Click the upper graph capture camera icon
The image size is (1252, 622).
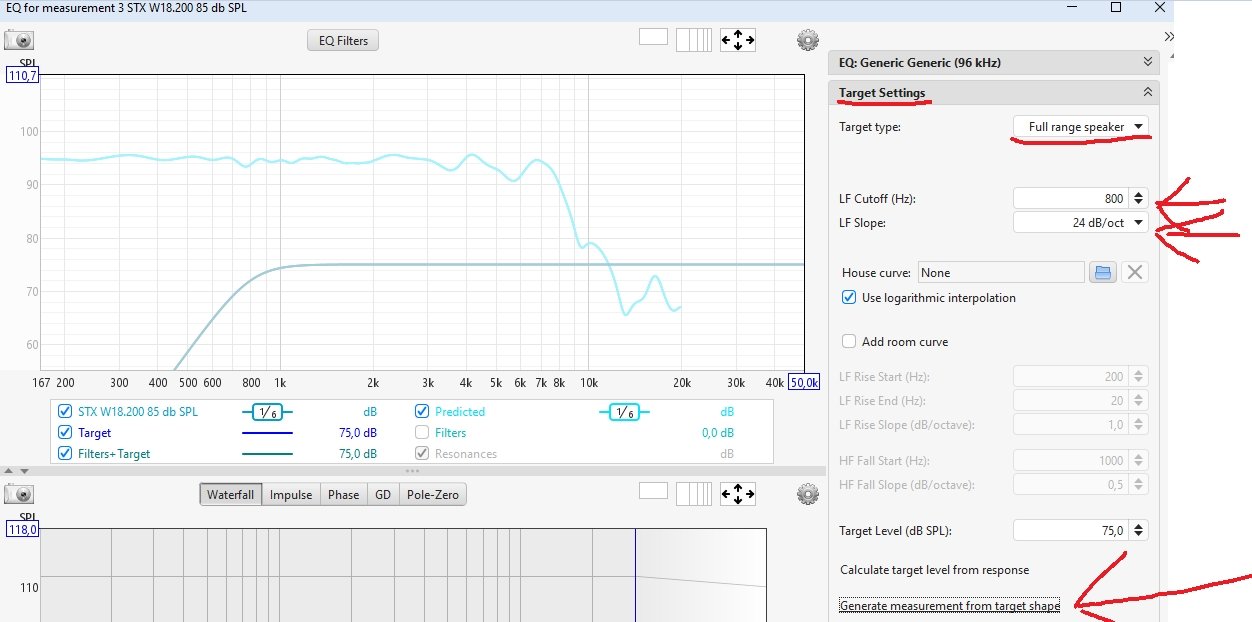pos(19,40)
